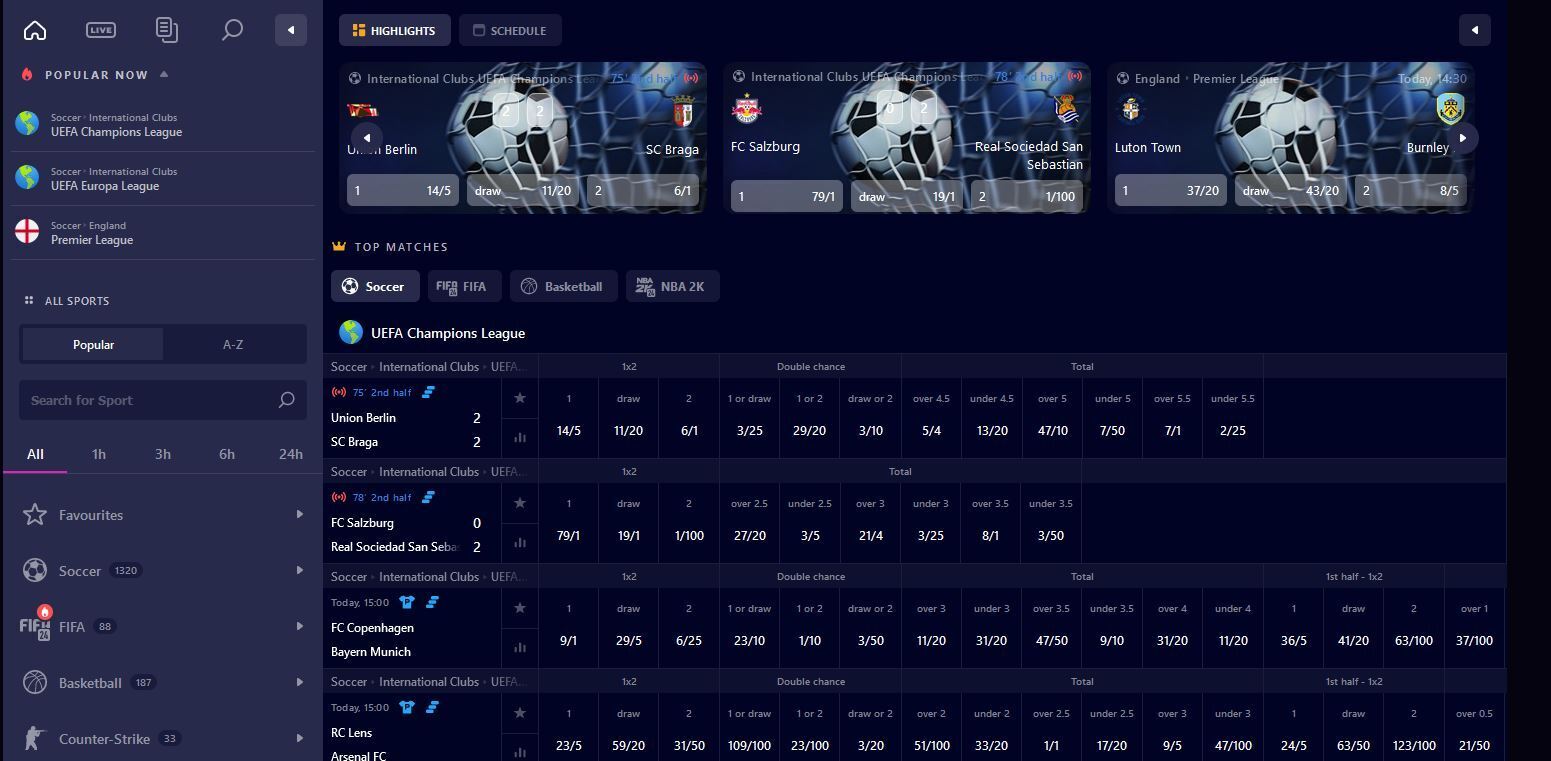Filter events to next 3h
The image size is (1551, 761).
[163, 454]
